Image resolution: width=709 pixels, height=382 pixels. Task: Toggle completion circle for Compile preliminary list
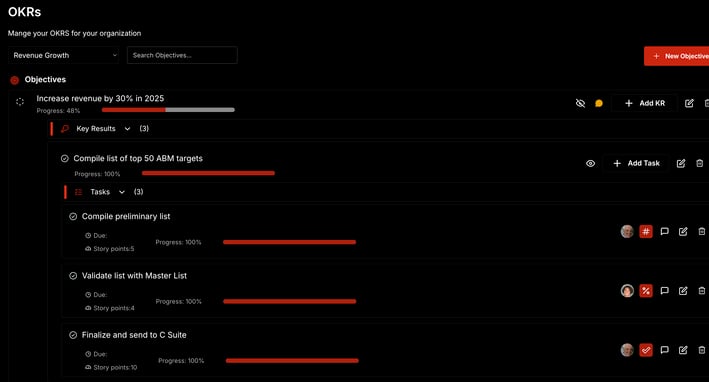coord(73,217)
